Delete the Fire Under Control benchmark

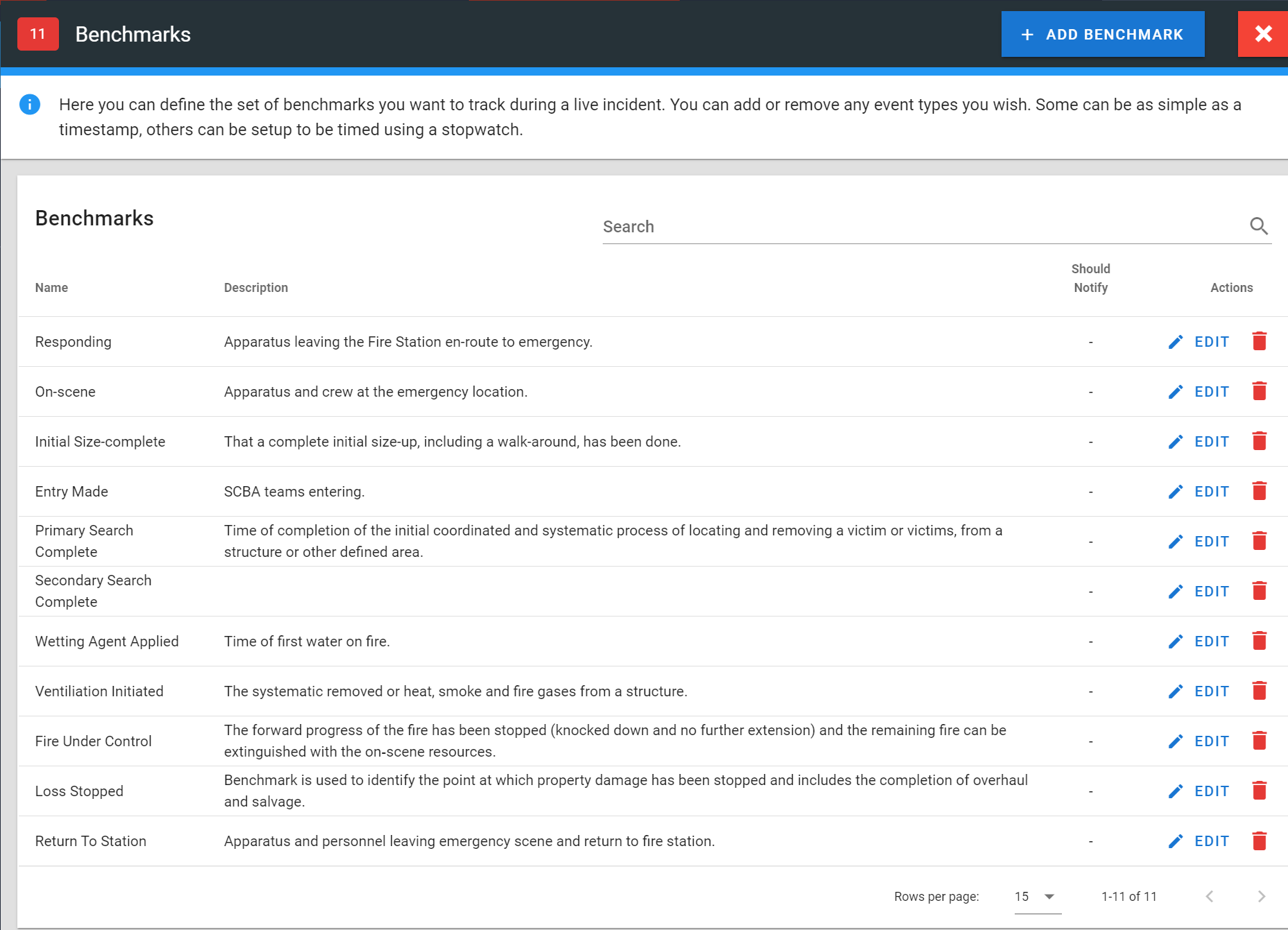pos(1259,741)
